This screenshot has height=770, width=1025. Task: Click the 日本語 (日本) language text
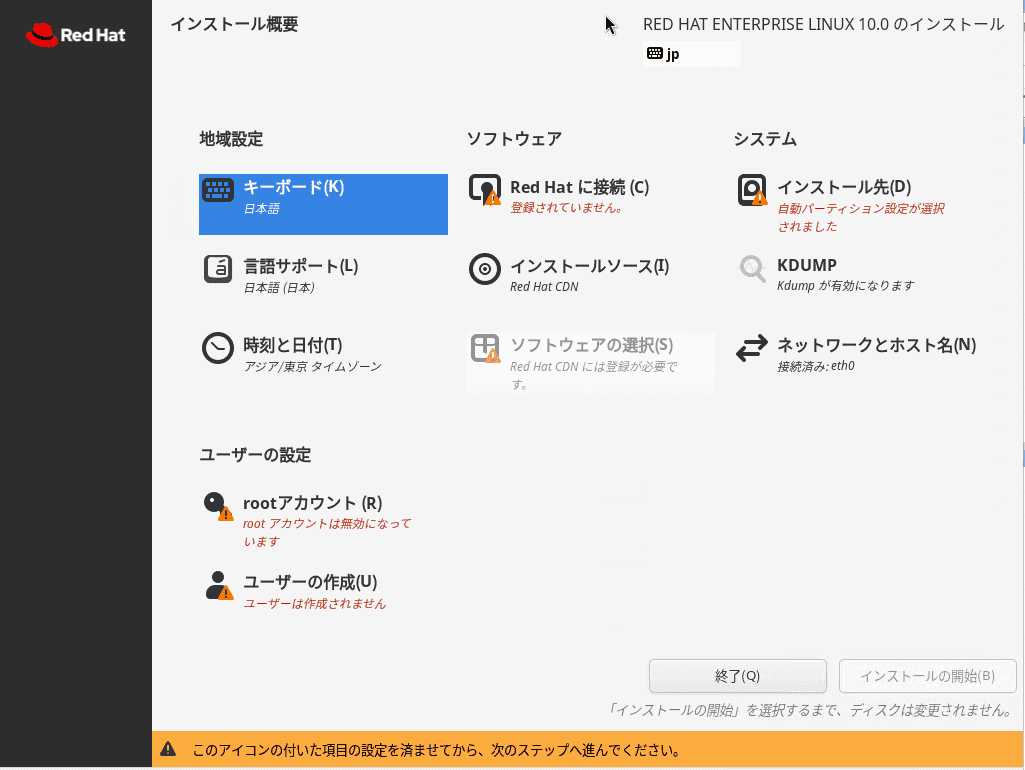click(279, 288)
